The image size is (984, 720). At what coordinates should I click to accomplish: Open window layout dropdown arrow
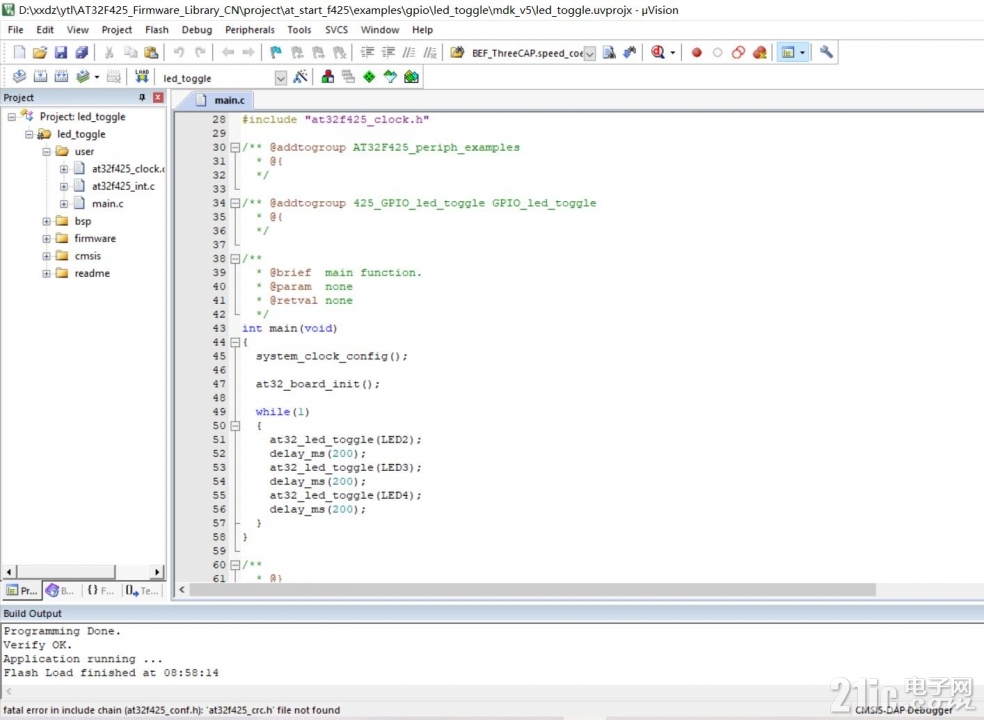tap(803, 53)
